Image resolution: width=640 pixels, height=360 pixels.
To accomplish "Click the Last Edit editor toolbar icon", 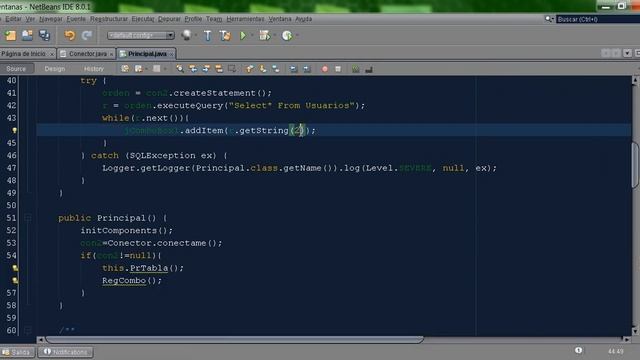I will pos(125,69).
